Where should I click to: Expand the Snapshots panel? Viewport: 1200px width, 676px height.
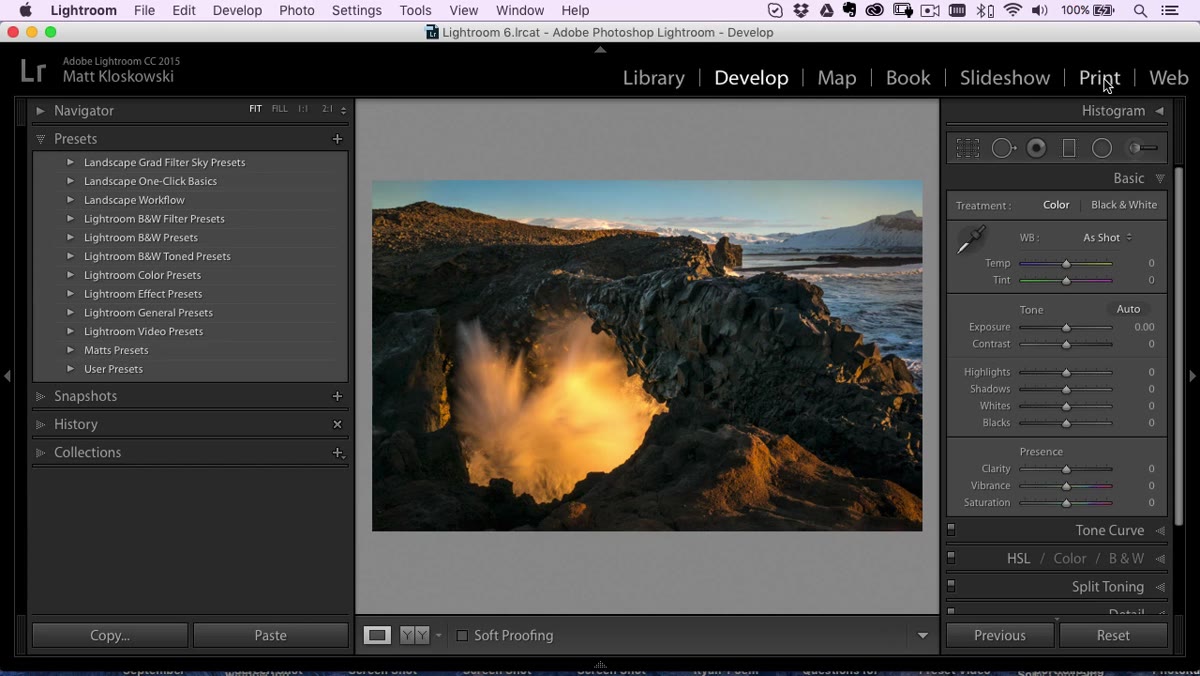click(40, 396)
